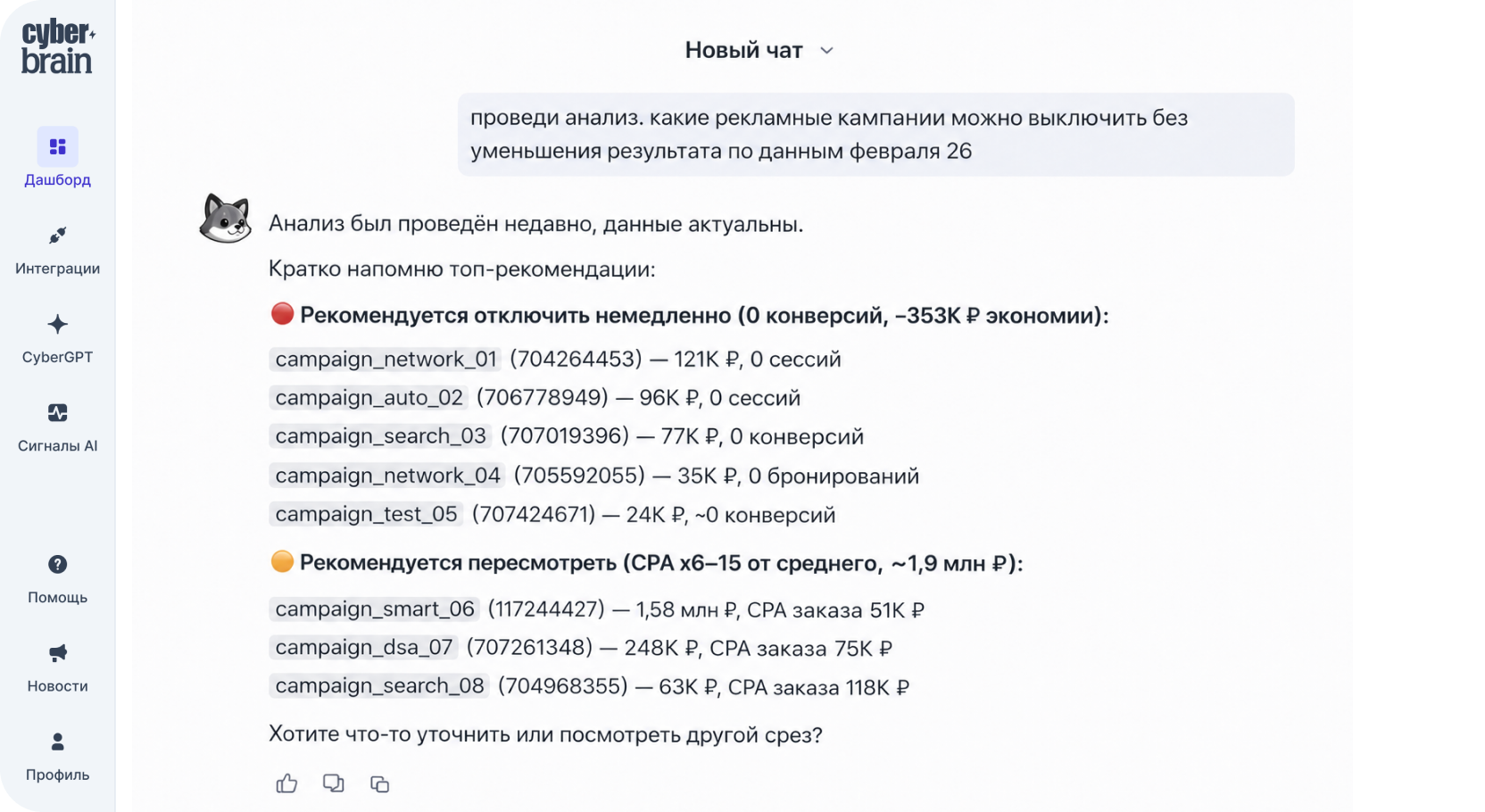1485x812 pixels.
Task: Click the user message bubble about February analysis
Action: (875, 134)
